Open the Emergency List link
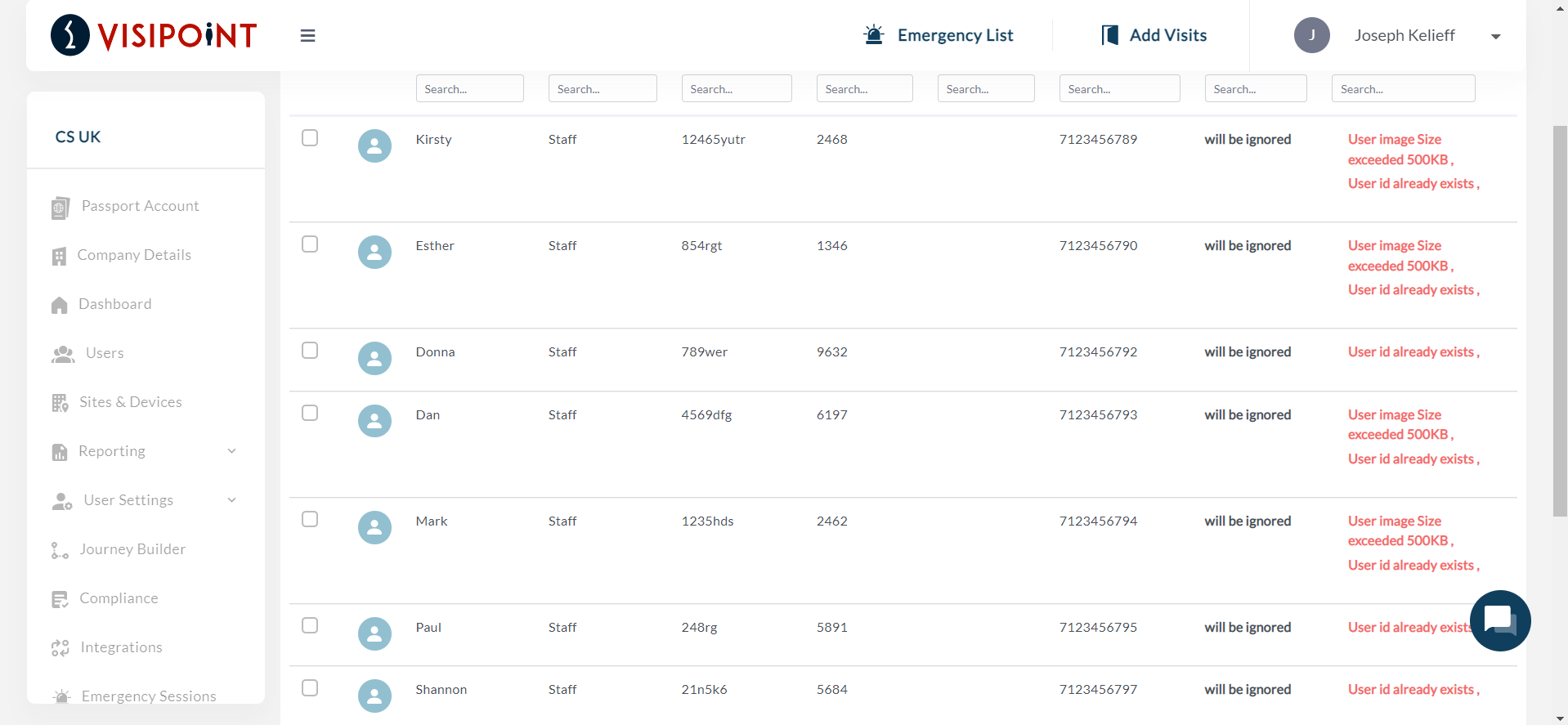The width and height of the screenshot is (1568, 725). (x=955, y=35)
